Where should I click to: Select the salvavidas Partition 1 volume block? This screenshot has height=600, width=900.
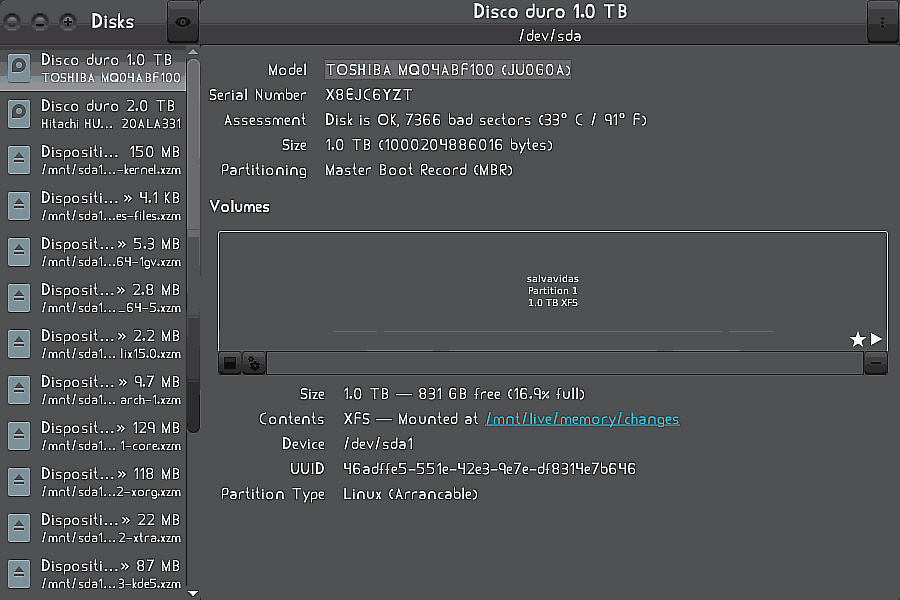552,290
